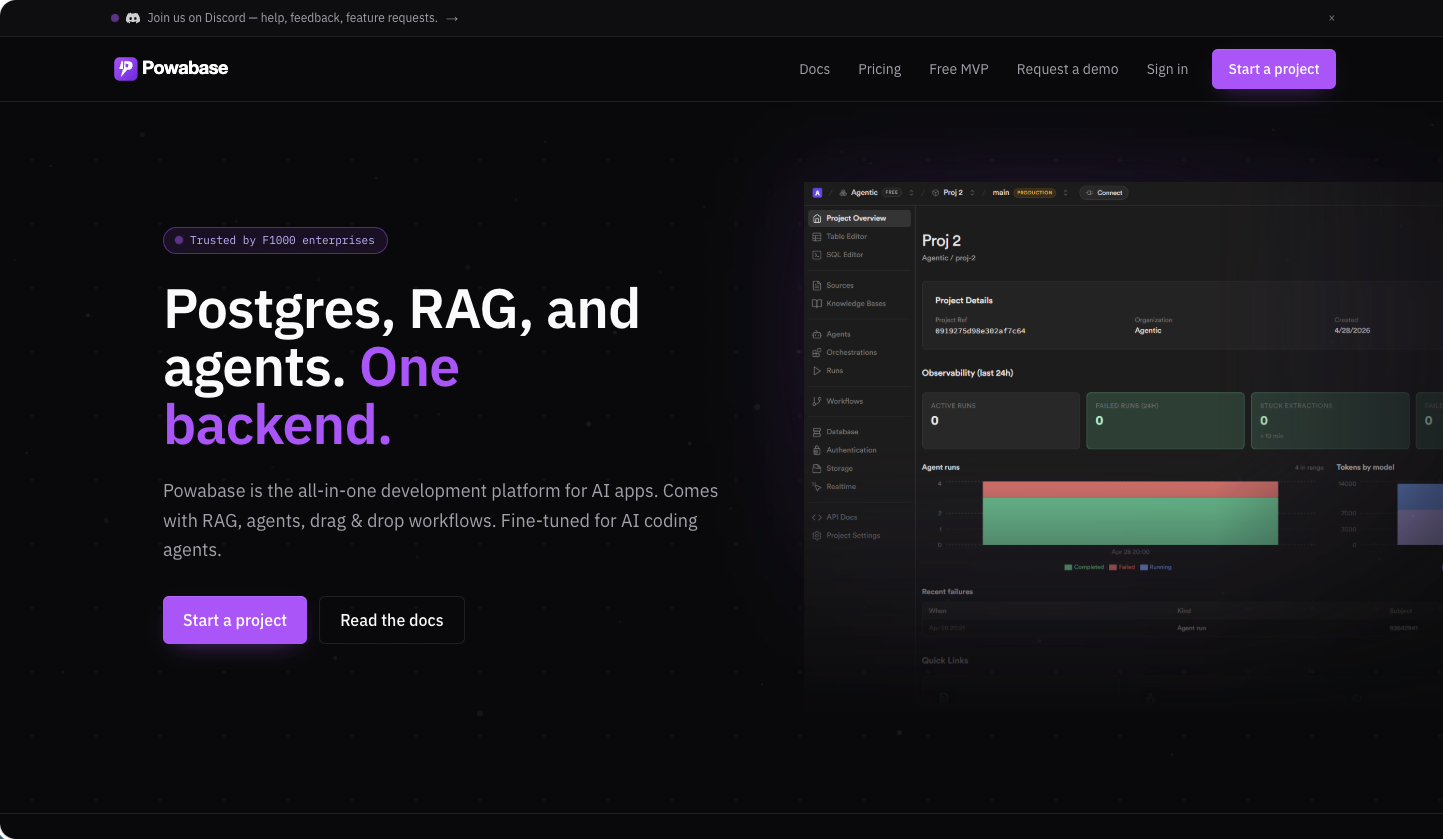Click the Table Editor icon in sidebar

817,237
